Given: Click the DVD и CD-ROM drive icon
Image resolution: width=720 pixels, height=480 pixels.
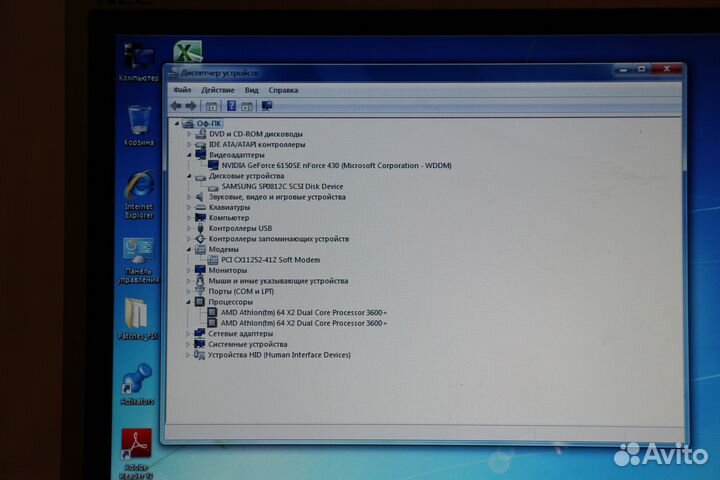Looking at the screenshot, I should [201, 134].
